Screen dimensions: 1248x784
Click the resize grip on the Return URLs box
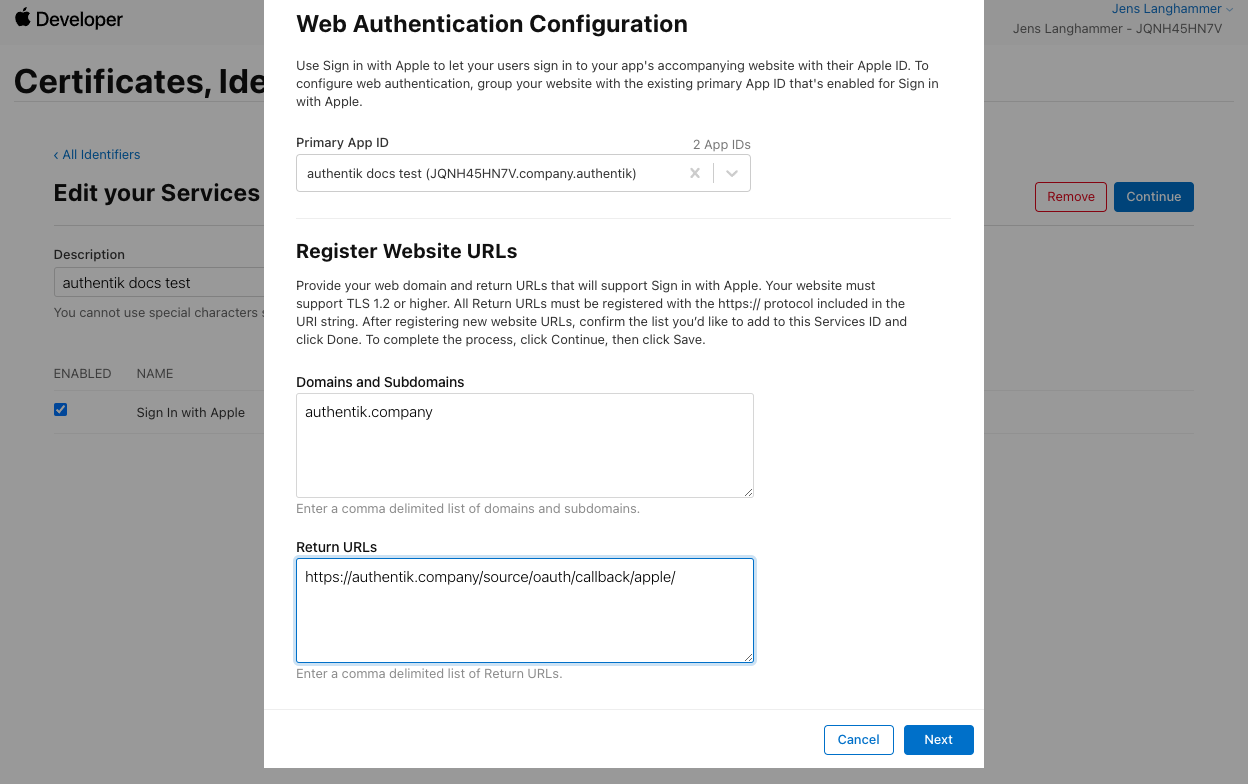tap(748, 656)
